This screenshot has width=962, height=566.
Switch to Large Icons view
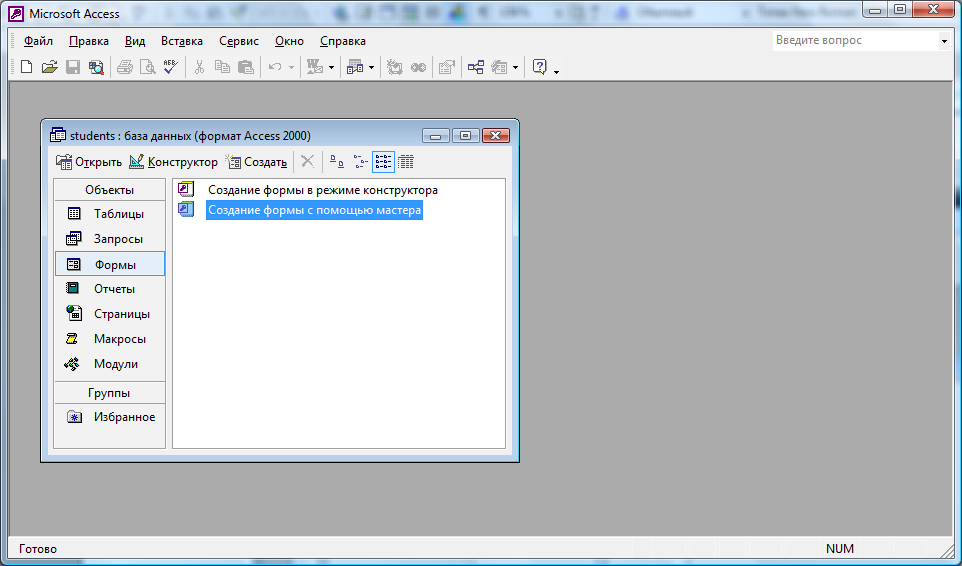(x=337, y=162)
